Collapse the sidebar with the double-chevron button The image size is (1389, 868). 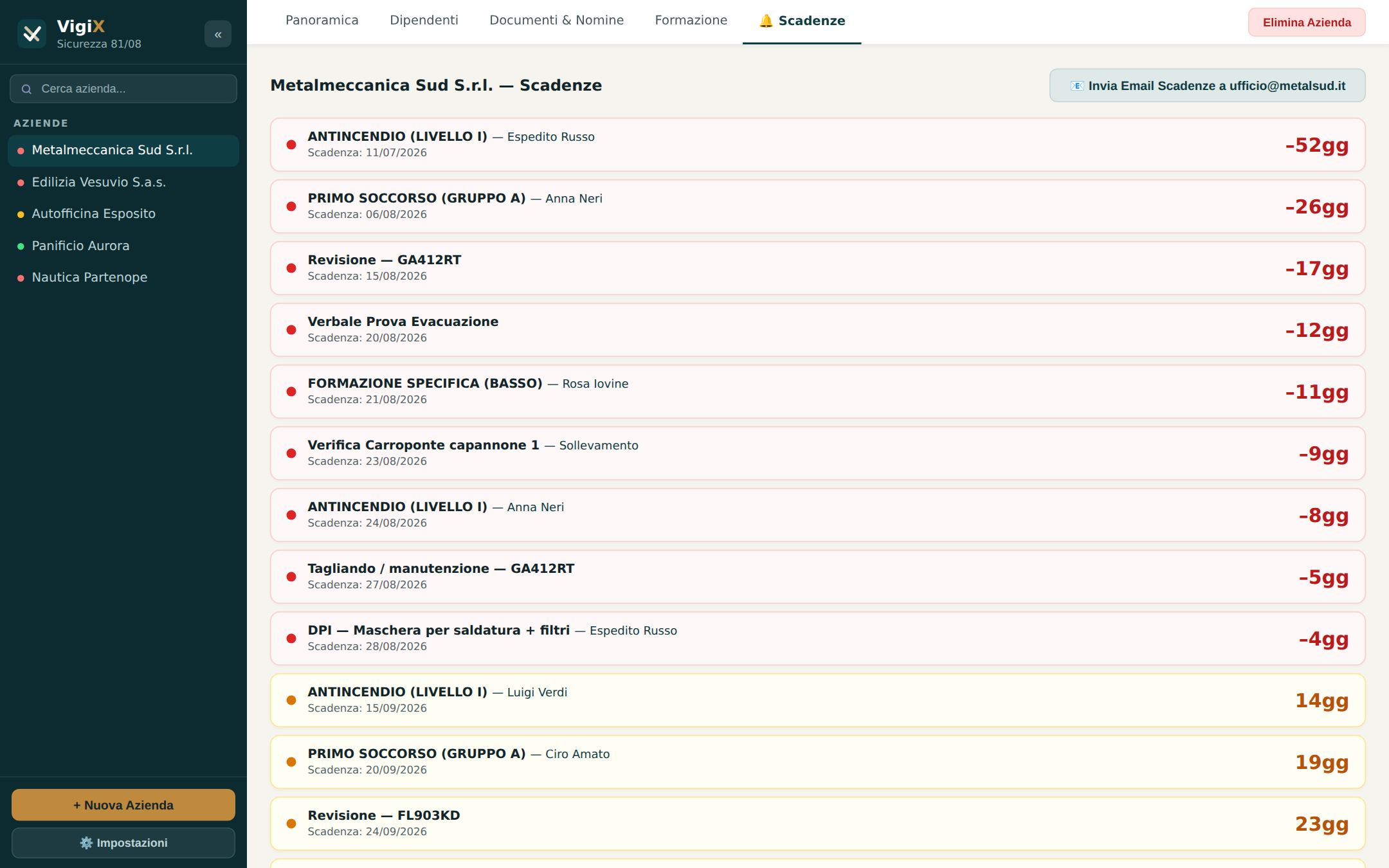pyautogui.click(x=218, y=34)
